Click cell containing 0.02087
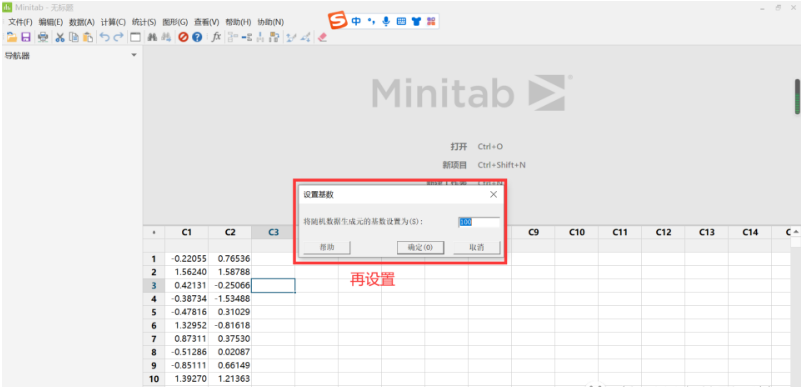This screenshot has width=802, height=387. click(x=230, y=352)
